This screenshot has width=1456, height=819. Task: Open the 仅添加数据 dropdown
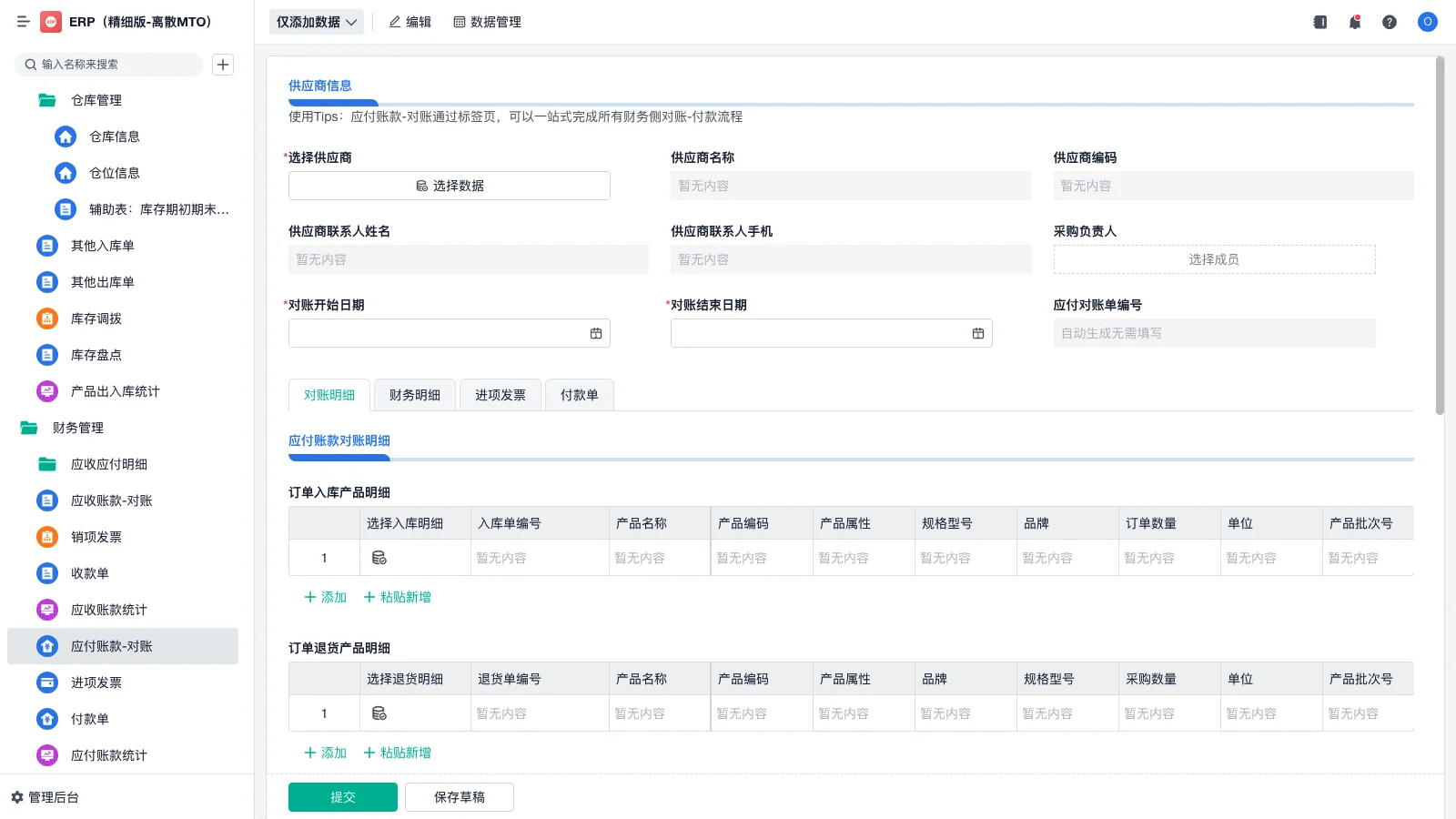click(x=315, y=21)
